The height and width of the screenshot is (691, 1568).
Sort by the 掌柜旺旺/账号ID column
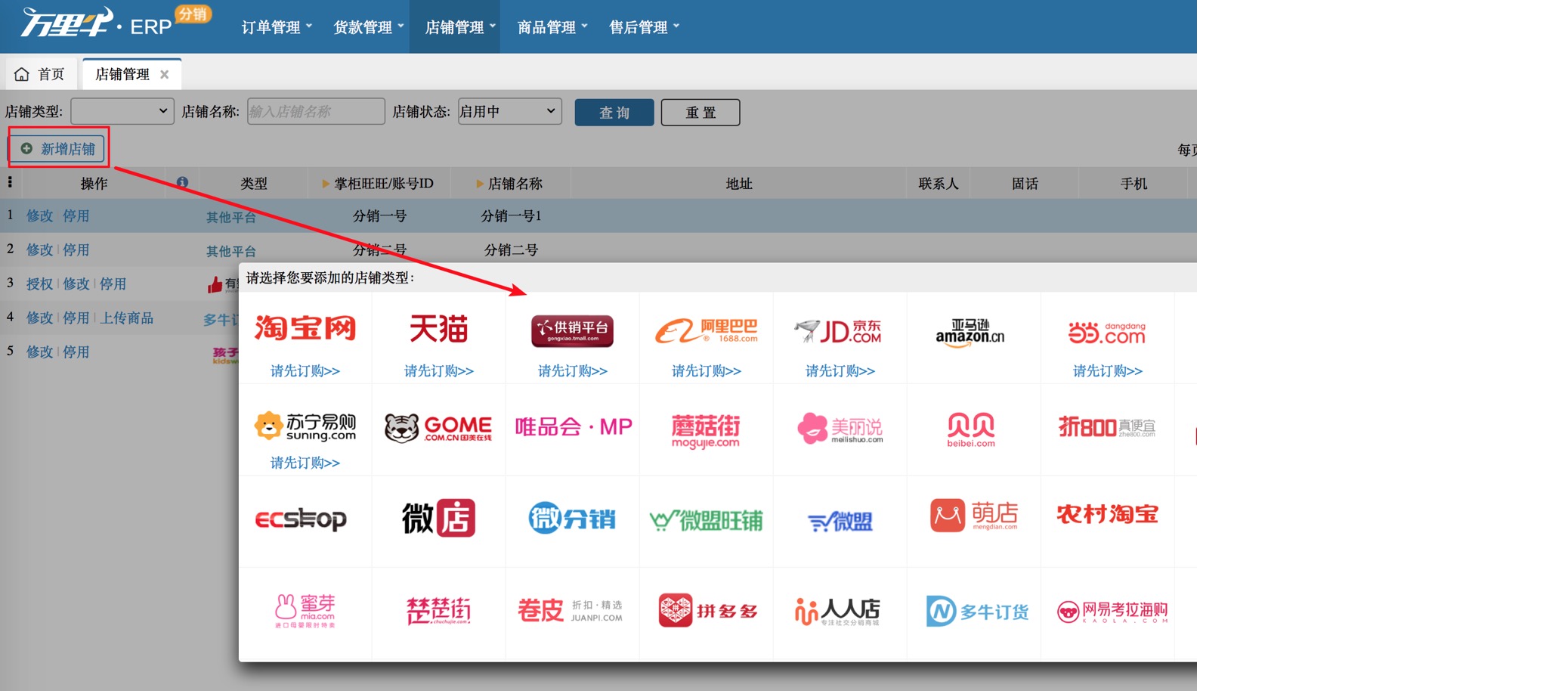378,184
